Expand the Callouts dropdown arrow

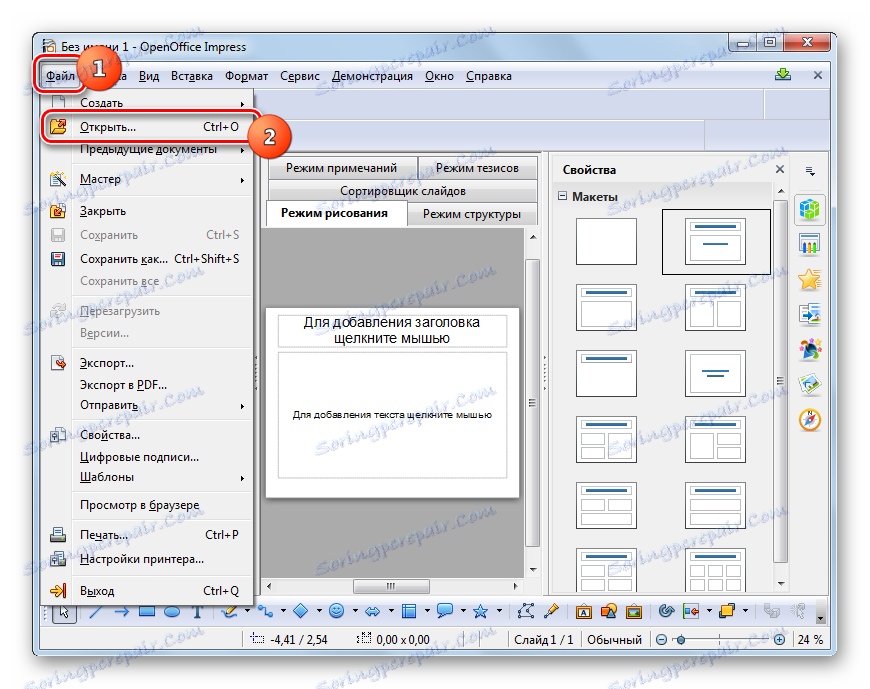[x=463, y=611]
